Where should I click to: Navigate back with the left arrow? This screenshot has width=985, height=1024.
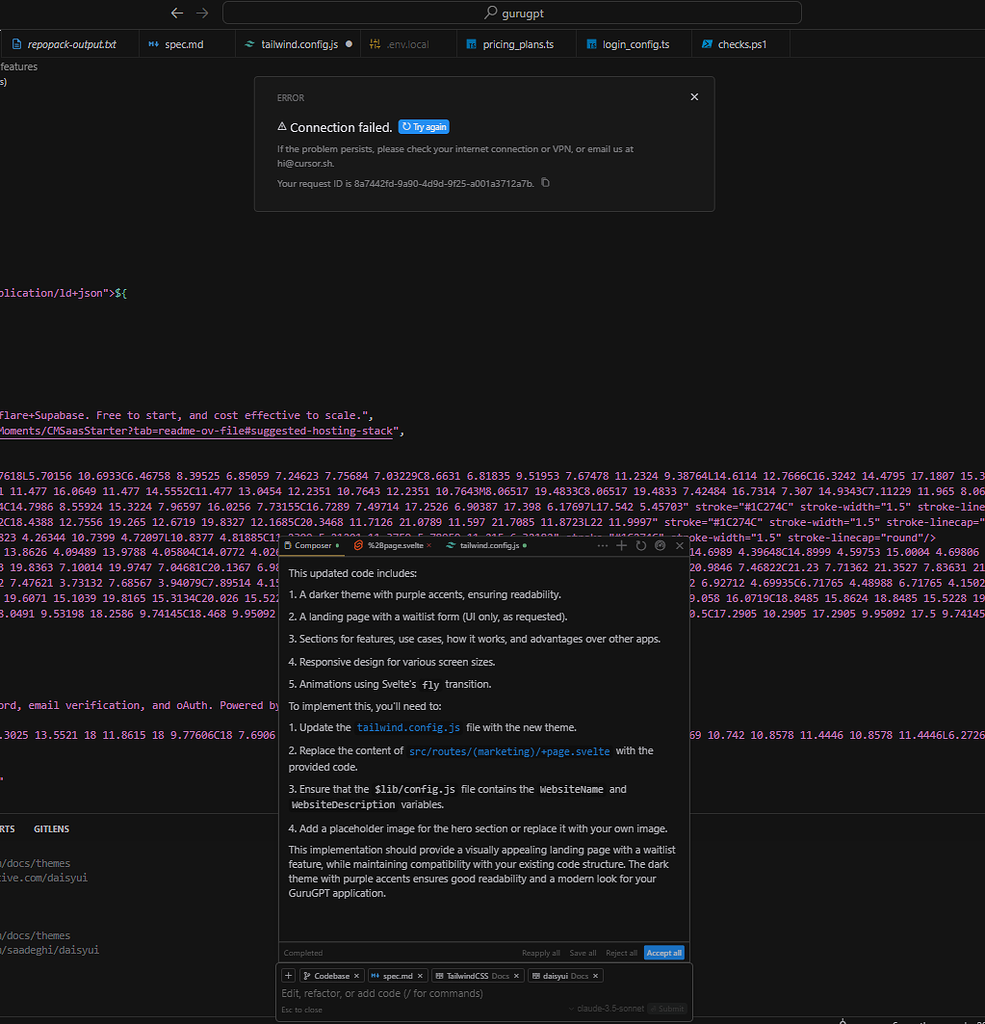[x=177, y=13]
